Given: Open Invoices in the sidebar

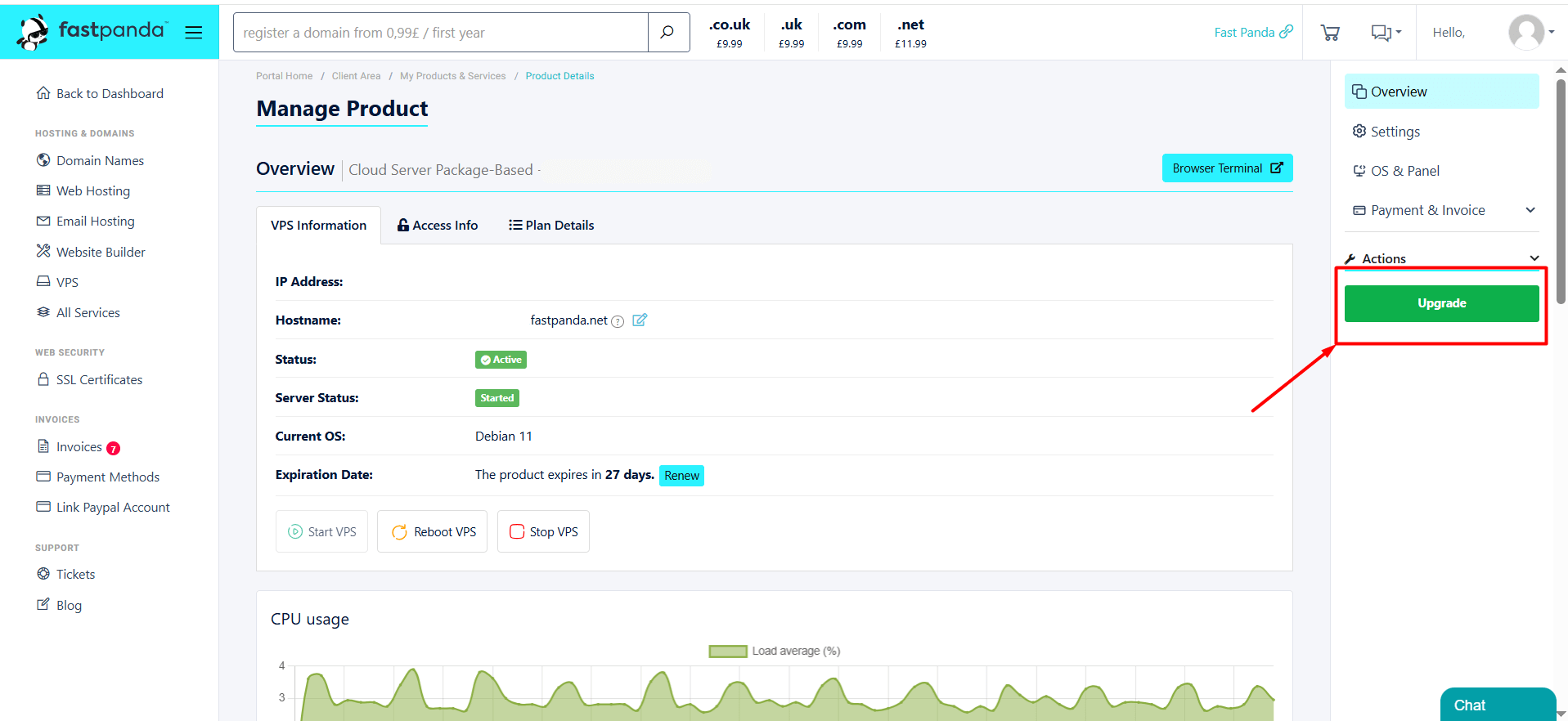Looking at the screenshot, I should pyautogui.click(x=79, y=447).
